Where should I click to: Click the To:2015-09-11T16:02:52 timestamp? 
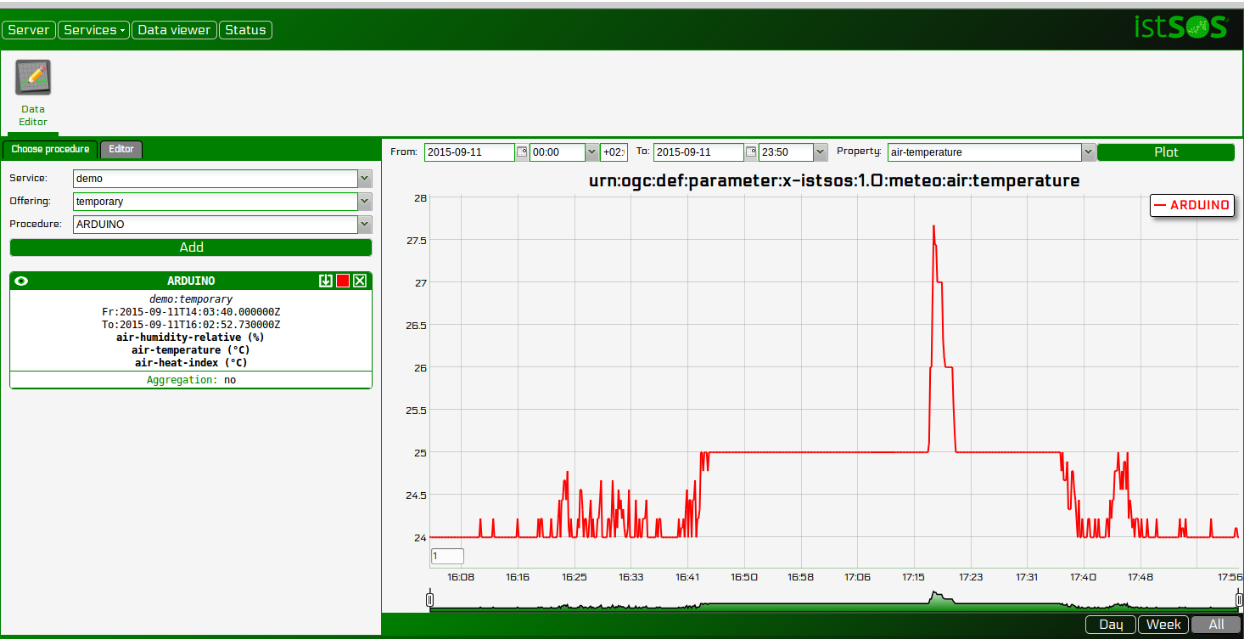(191, 325)
